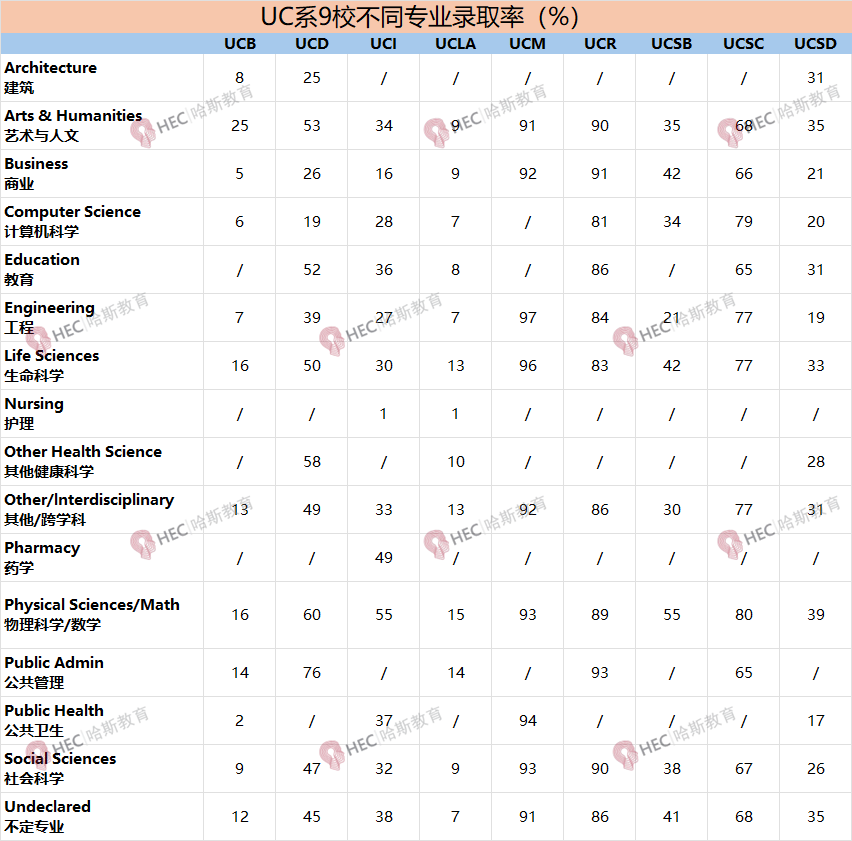Select Other Health Science UCLA value 10
Screen dimensions: 852x841
click(x=456, y=462)
